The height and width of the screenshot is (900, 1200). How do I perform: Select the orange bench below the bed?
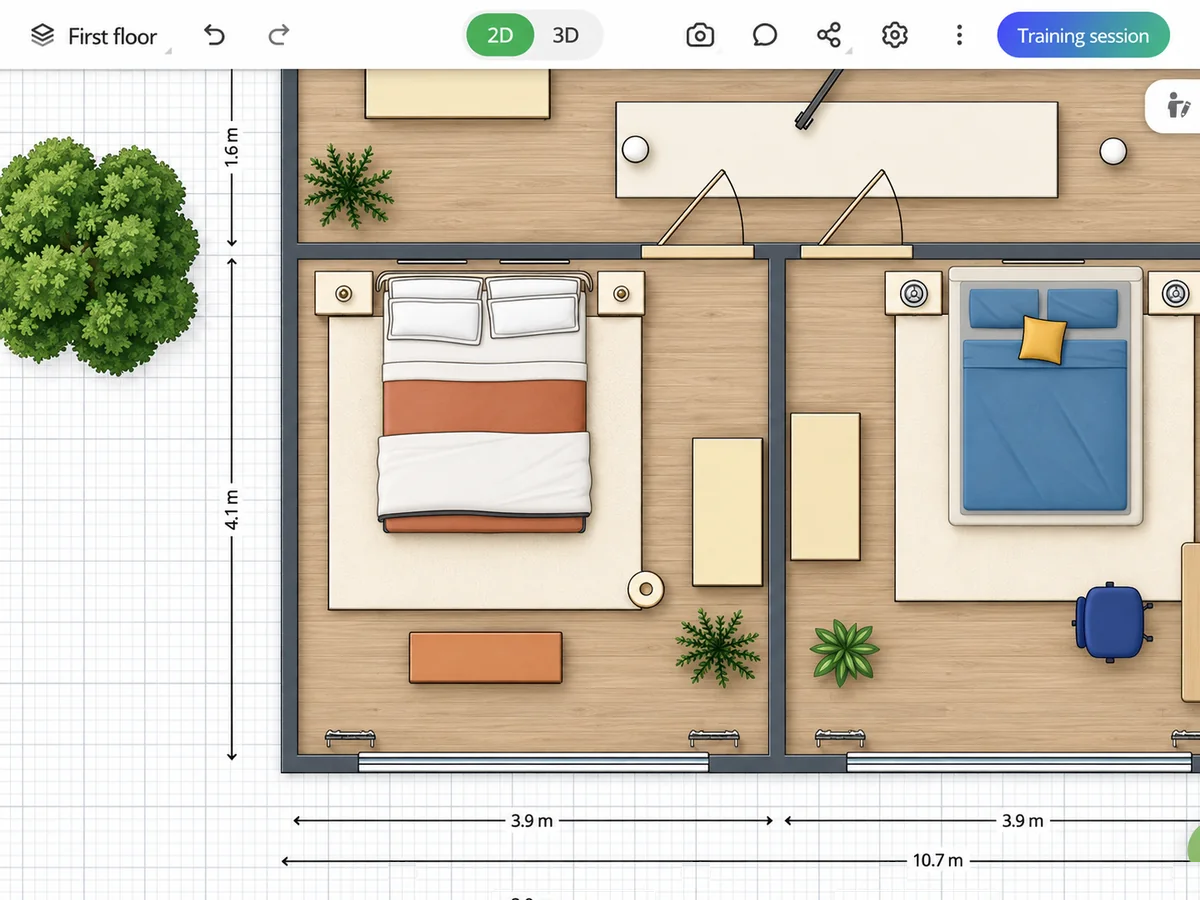[x=485, y=657]
